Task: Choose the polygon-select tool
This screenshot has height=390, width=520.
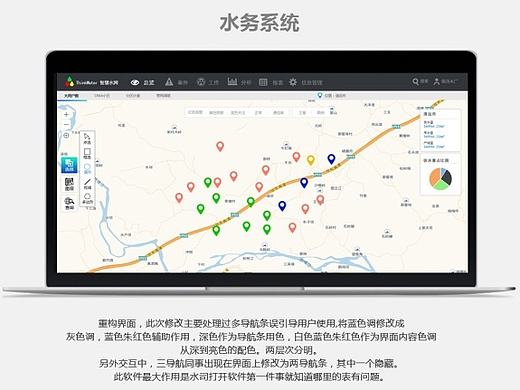Action: 87,199
